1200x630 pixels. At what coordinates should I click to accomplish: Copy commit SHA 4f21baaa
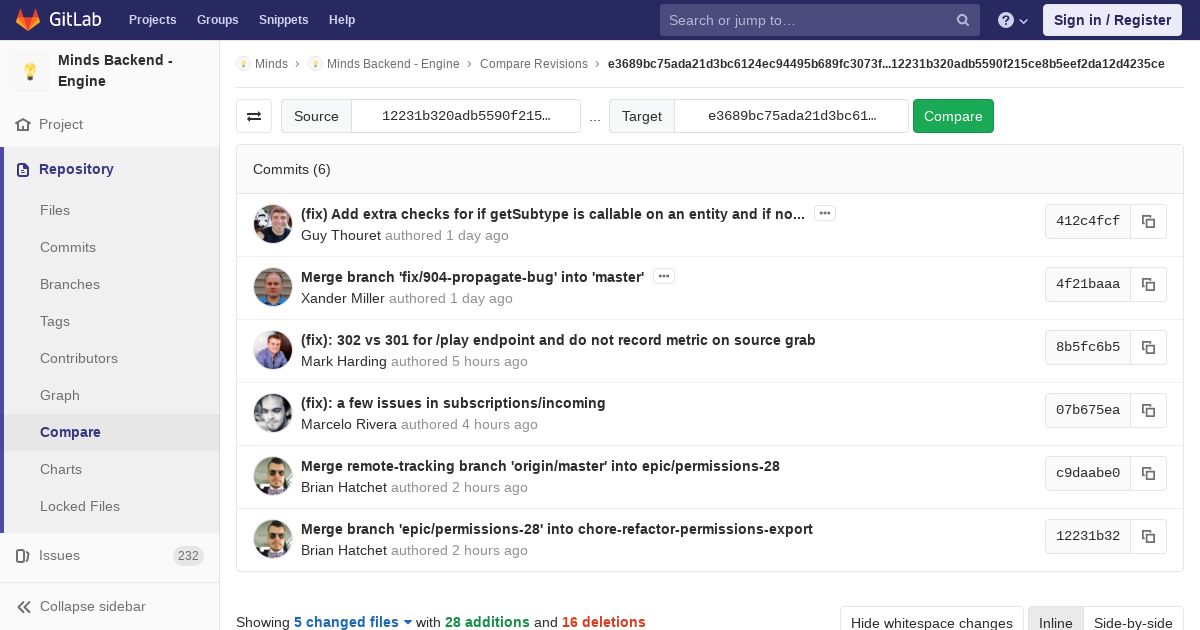(1148, 285)
